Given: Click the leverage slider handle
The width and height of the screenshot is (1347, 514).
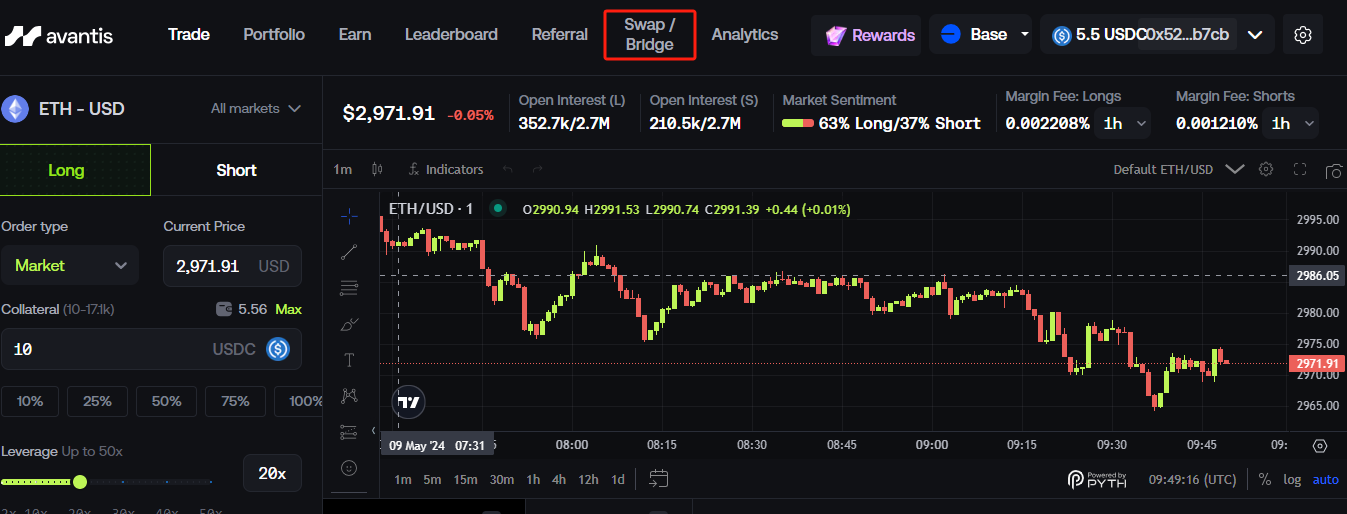Looking at the screenshot, I should click(80, 482).
